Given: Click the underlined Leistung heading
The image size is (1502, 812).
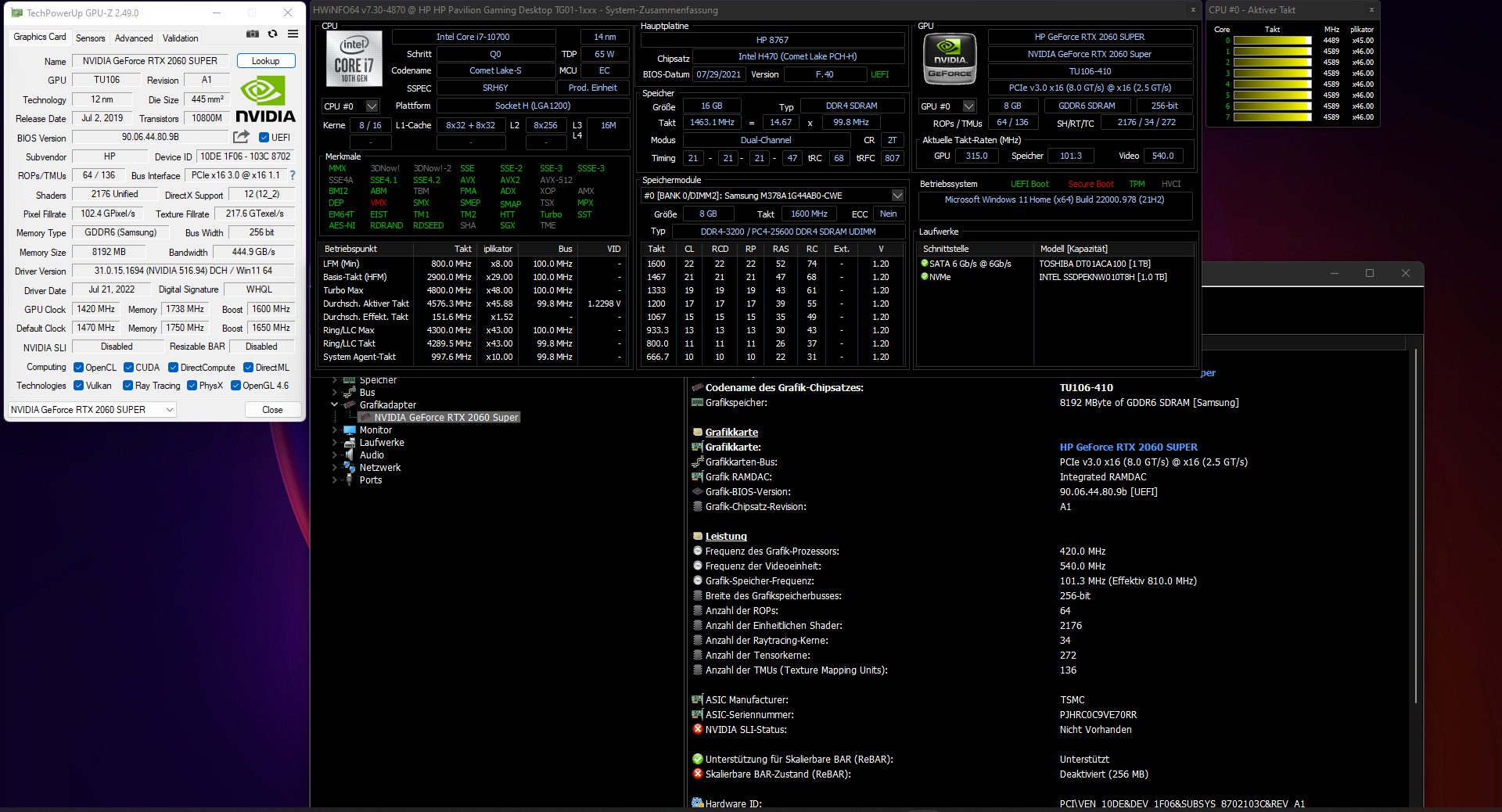Looking at the screenshot, I should click(x=726, y=536).
